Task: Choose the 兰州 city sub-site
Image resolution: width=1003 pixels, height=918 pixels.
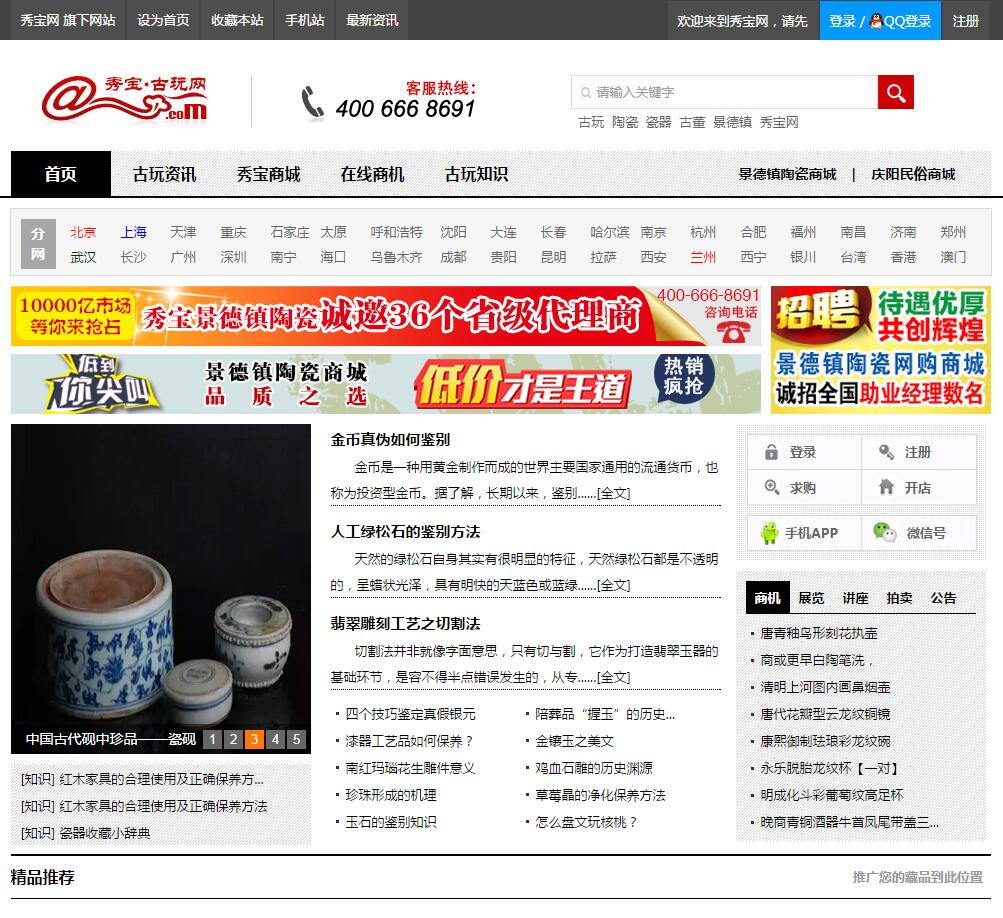Action: click(703, 257)
